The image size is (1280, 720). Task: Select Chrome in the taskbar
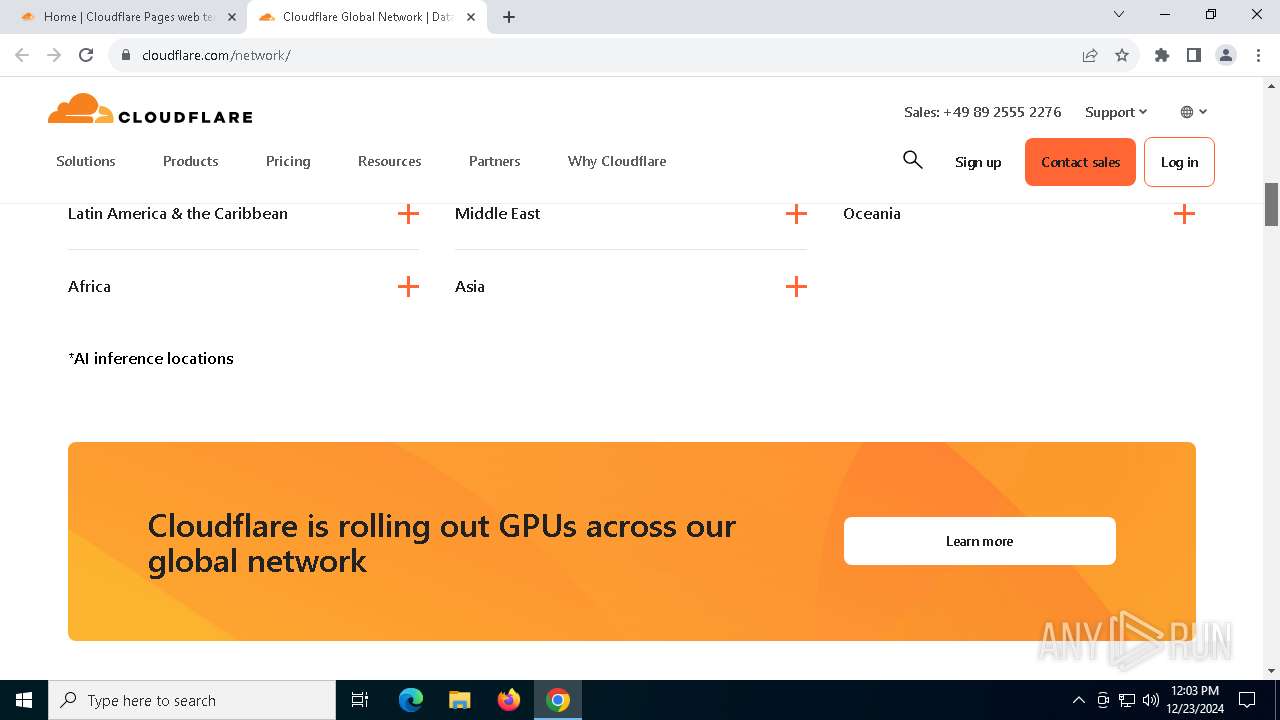pyautogui.click(x=558, y=700)
